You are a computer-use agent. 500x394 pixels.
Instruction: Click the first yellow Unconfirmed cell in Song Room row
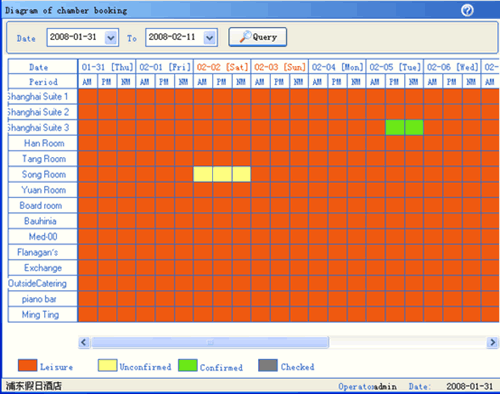(203, 174)
